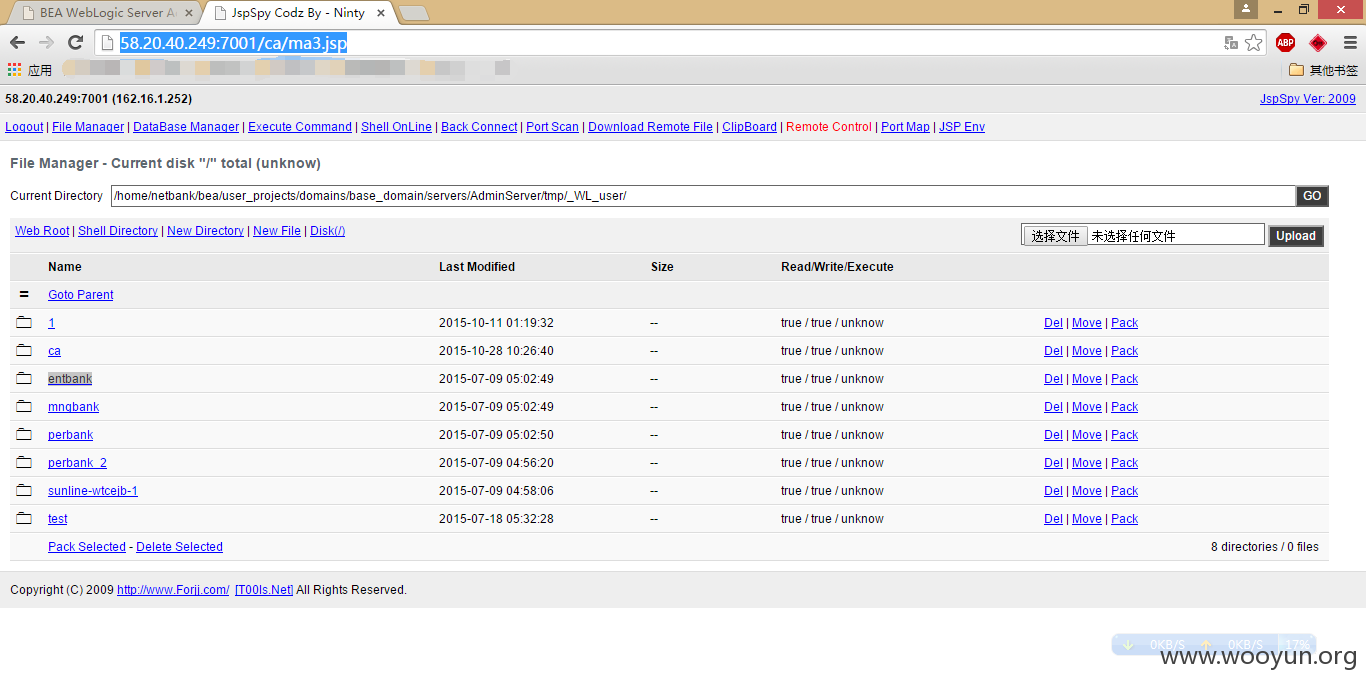The height and width of the screenshot is (685, 1366).
Task: Click the date 2015-10-28 10:26:40
Action: (496, 351)
